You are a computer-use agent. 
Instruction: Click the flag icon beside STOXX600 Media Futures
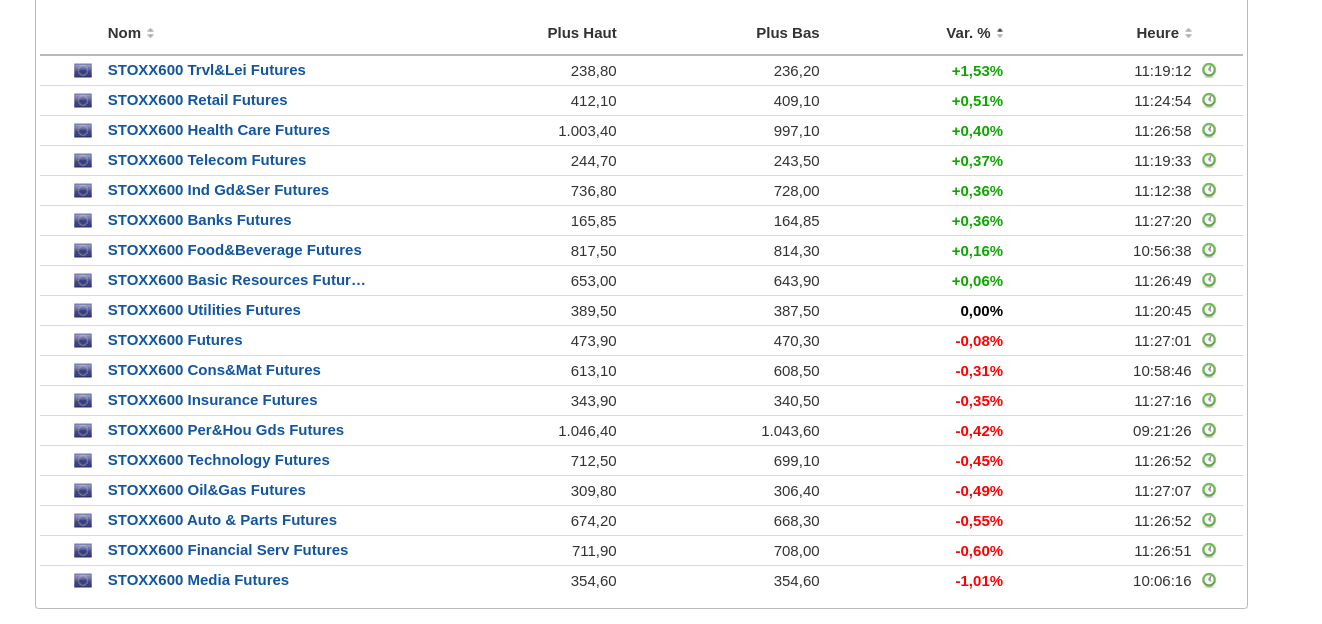tap(83, 581)
